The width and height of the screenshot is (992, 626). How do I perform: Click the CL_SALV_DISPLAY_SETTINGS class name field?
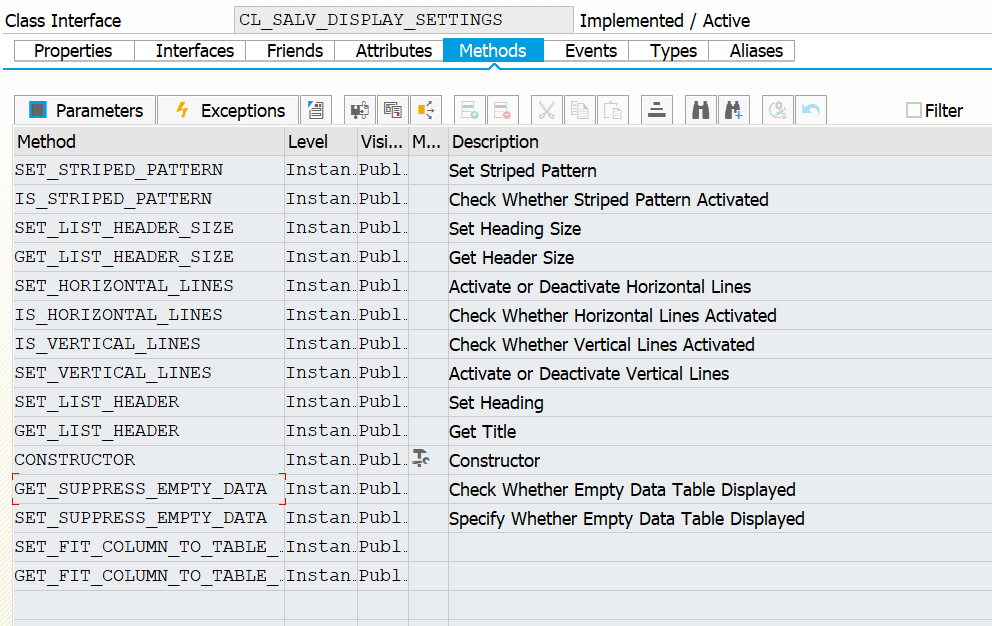pyautogui.click(x=404, y=20)
